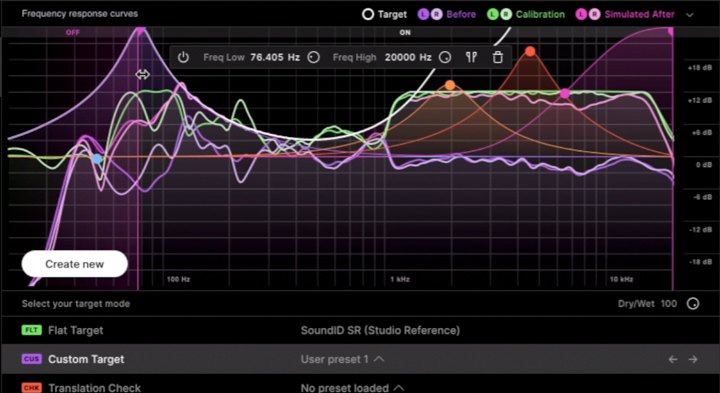Image resolution: width=720 pixels, height=393 pixels.
Task: Collapse the frequency response curves legend chevron
Action: click(690, 15)
